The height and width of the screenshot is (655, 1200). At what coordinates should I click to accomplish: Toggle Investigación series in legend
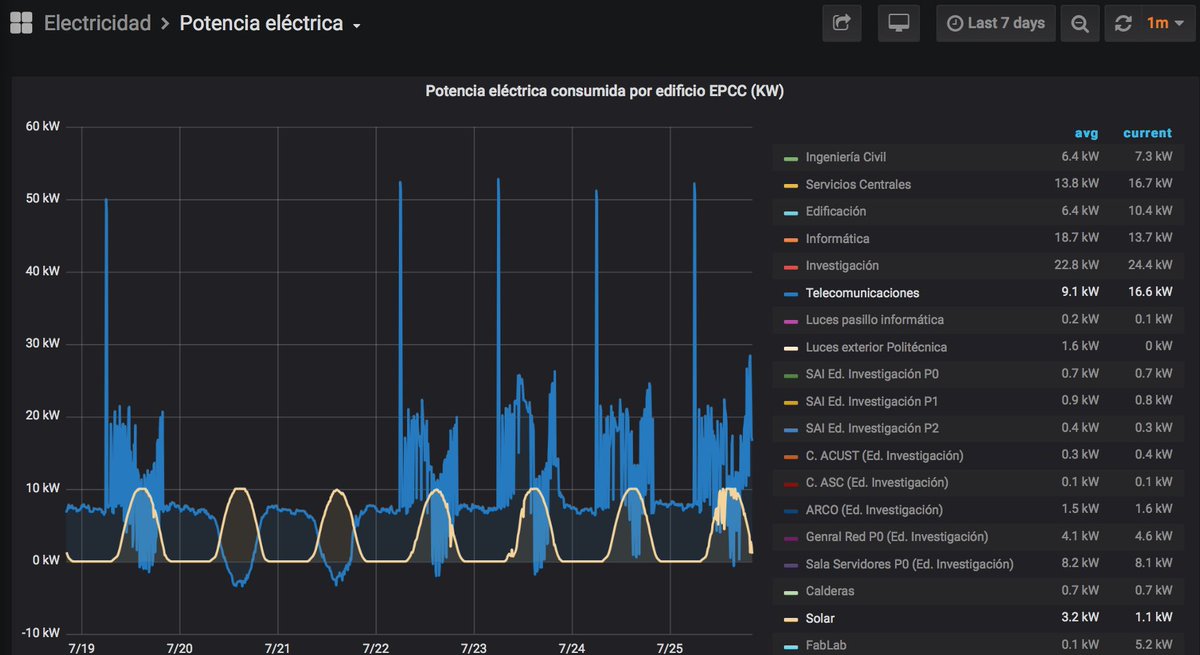point(842,265)
